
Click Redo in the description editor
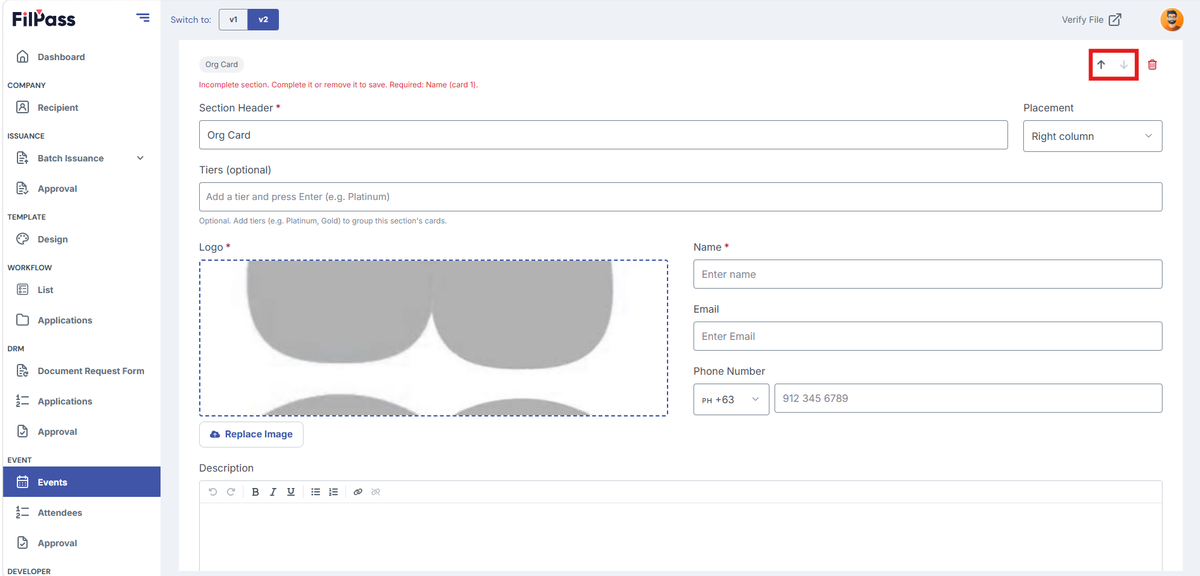[231, 492]
